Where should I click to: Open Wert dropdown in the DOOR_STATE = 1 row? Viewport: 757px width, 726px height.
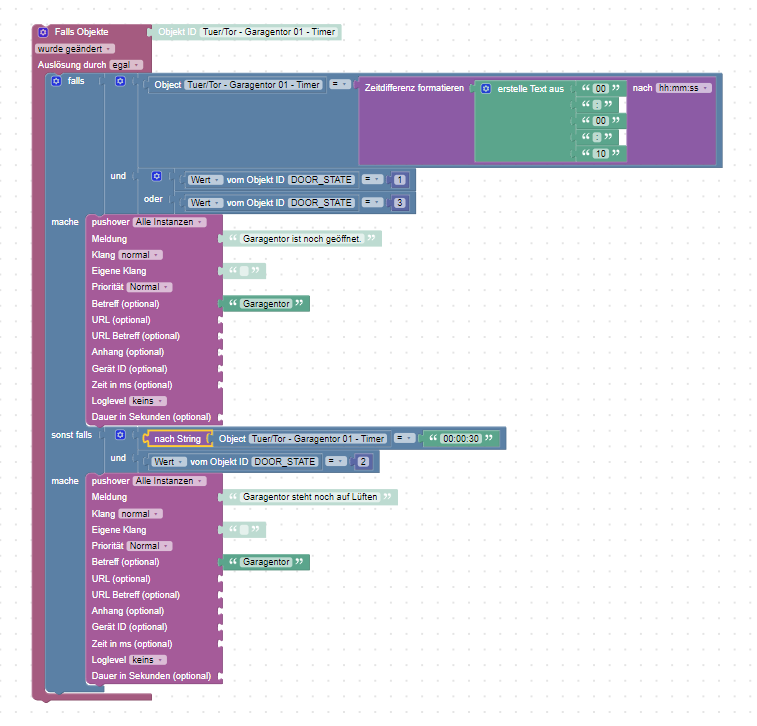point(206,180)
